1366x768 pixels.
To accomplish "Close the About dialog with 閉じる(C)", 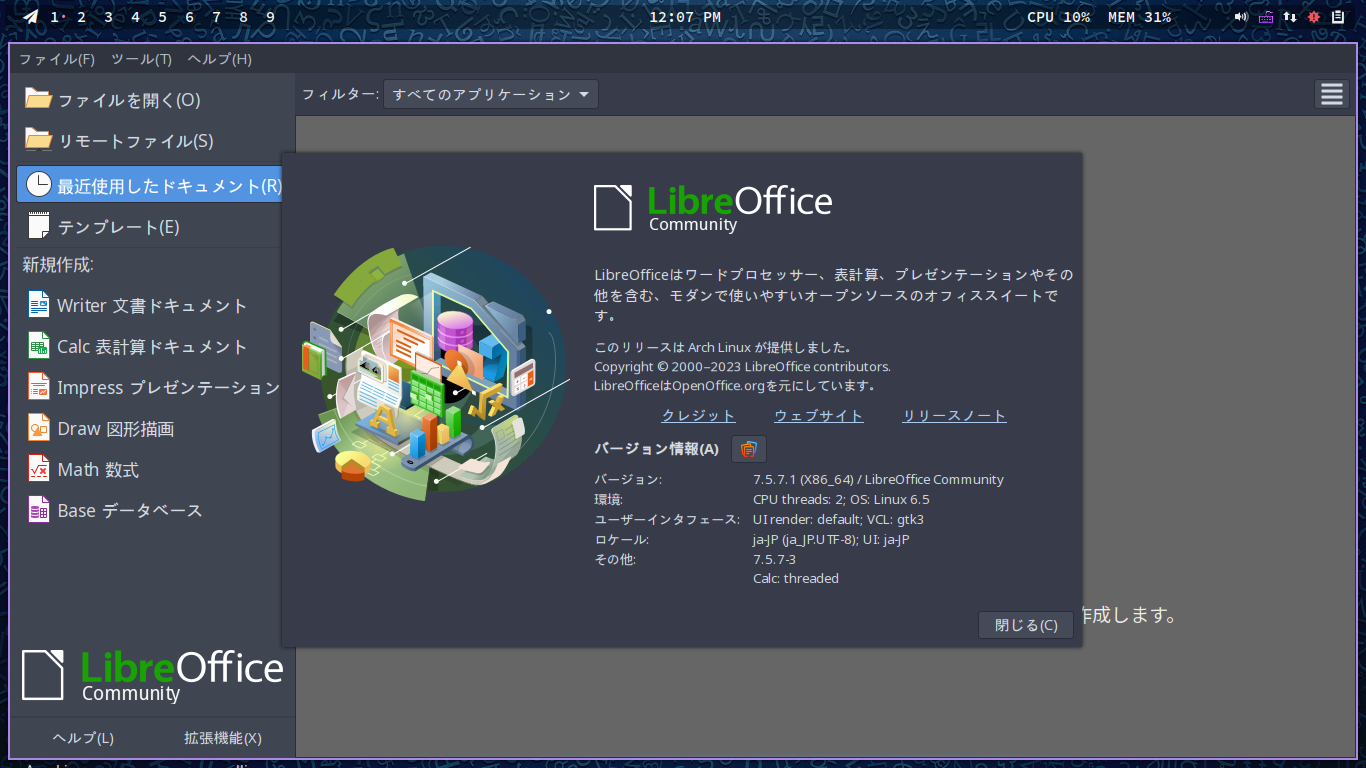I will (x=1026, y=625).
